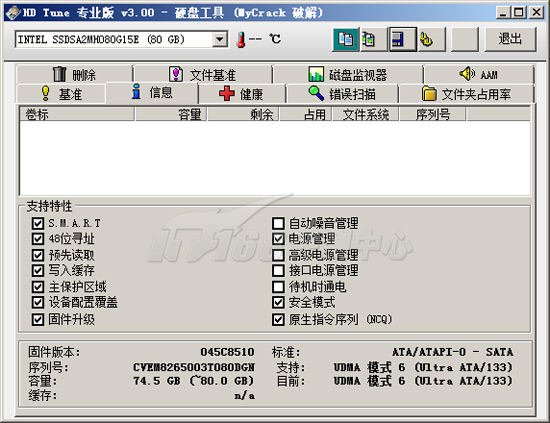Open the 文件夹占用率 folder usage tab
Image resolution: width=550 pixels, height=423 pixels.
(x=466, y=94)
